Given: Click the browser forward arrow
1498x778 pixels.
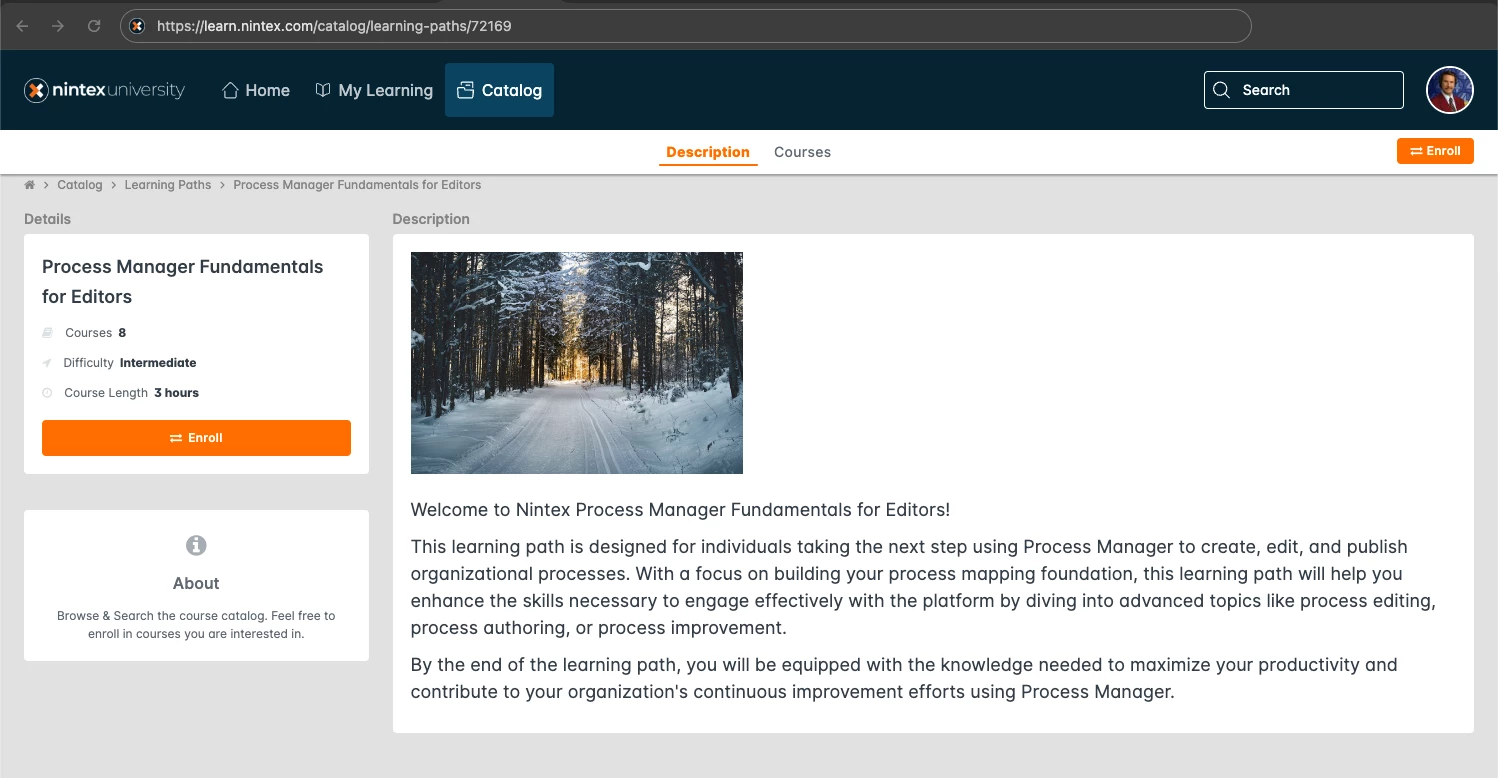Looking at the screenshot, I should (x=58, y=26).
